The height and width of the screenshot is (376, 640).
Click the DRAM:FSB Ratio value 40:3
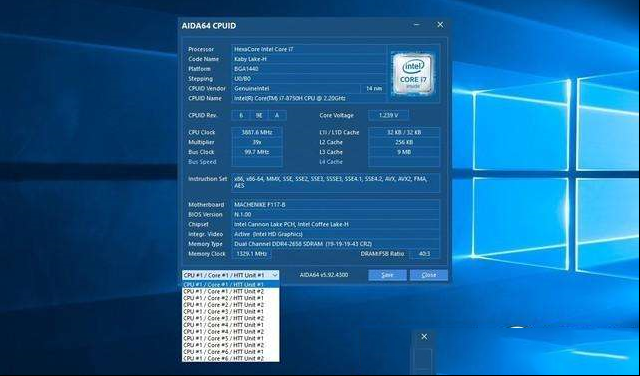pos(424,254)
